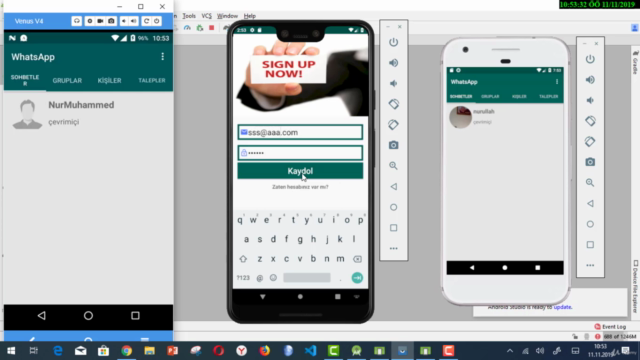Open the Help menu in Android Studio

[x=249, y=16]
